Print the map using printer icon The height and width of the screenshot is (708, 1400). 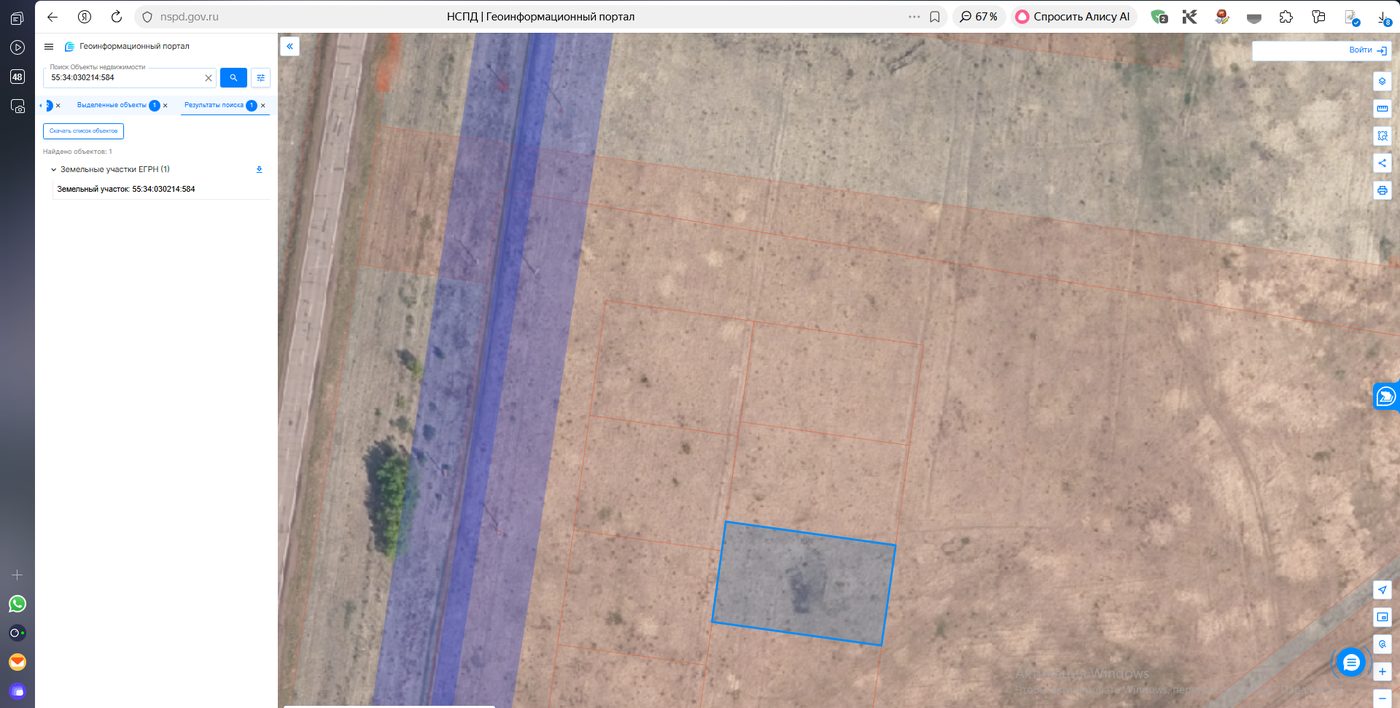point(1382,189)
